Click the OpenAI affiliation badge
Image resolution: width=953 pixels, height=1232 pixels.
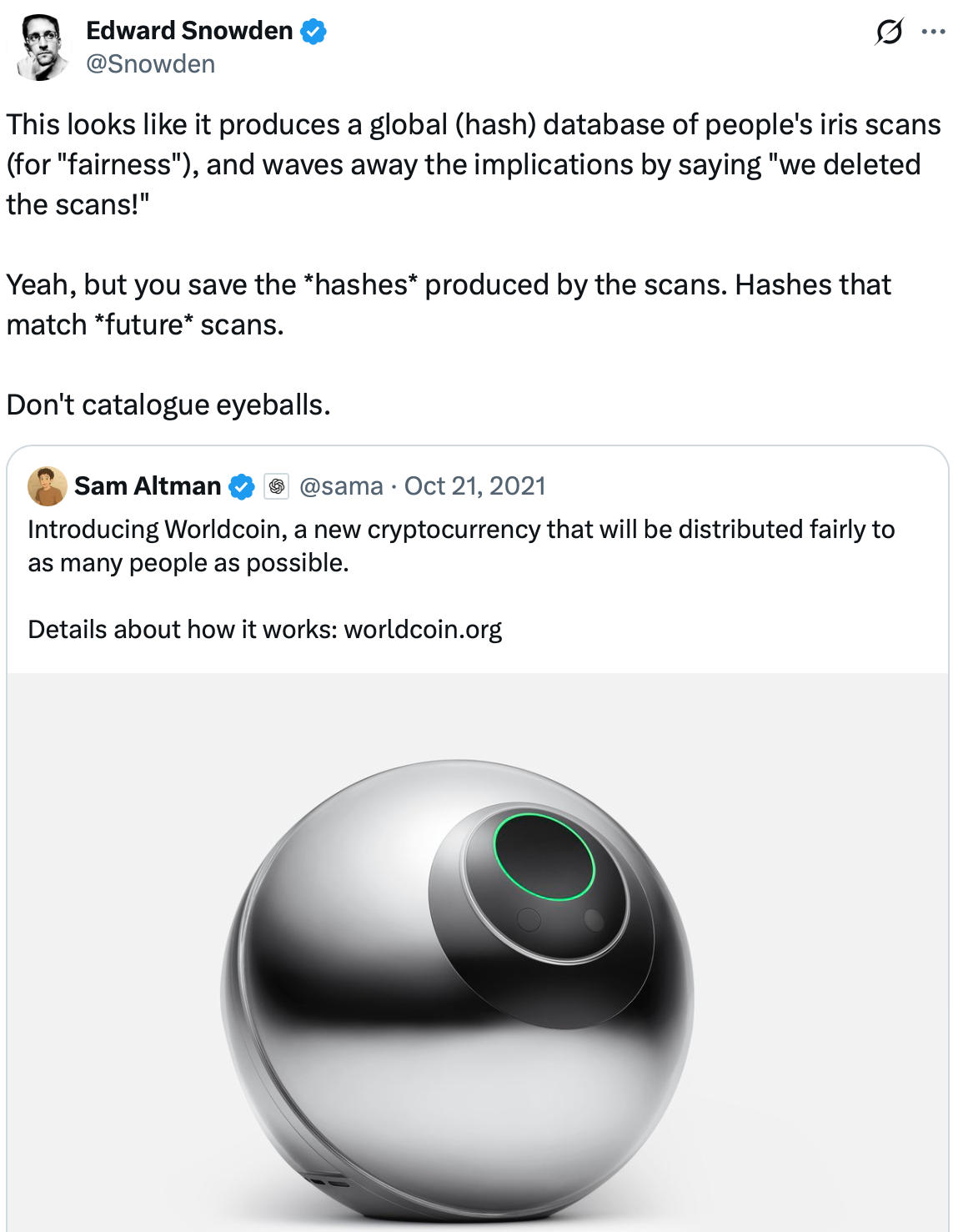tap(276, 486)
